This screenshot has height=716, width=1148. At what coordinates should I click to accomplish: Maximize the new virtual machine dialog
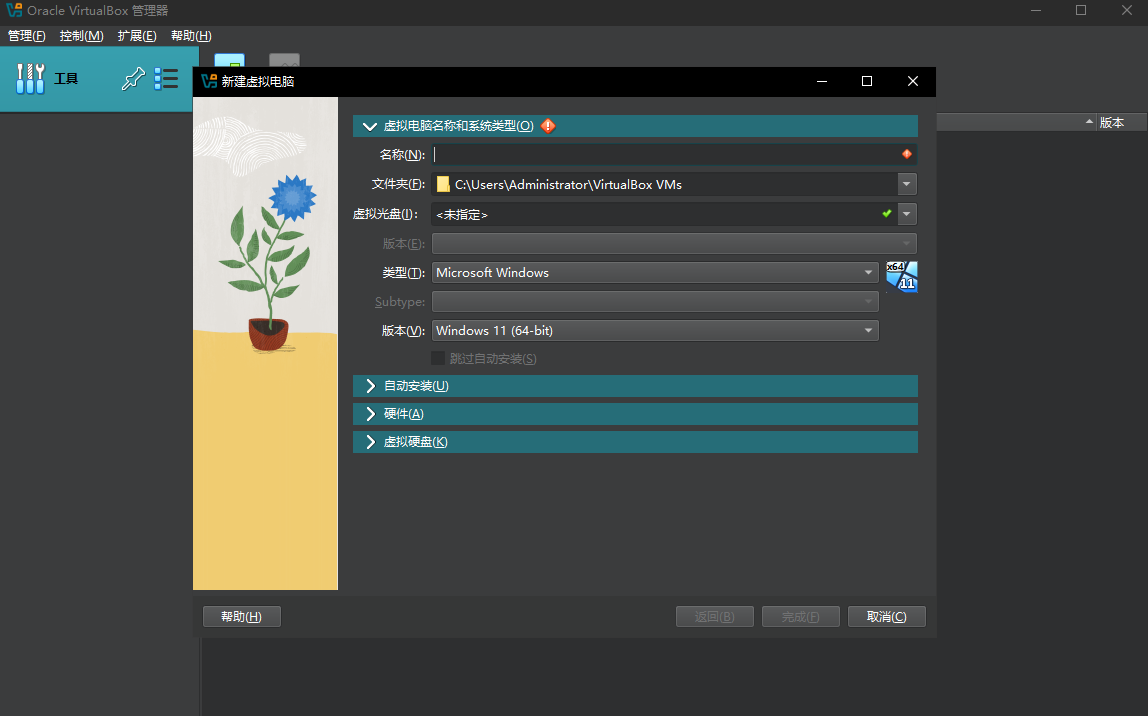(x=867, y=81)
